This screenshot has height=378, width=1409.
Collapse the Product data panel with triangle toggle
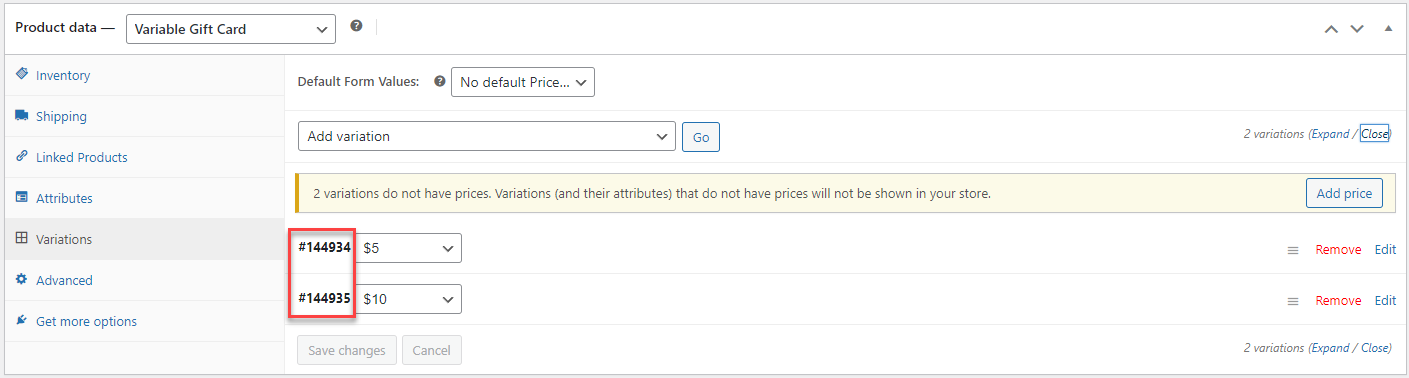click(x=1388, y=29)
